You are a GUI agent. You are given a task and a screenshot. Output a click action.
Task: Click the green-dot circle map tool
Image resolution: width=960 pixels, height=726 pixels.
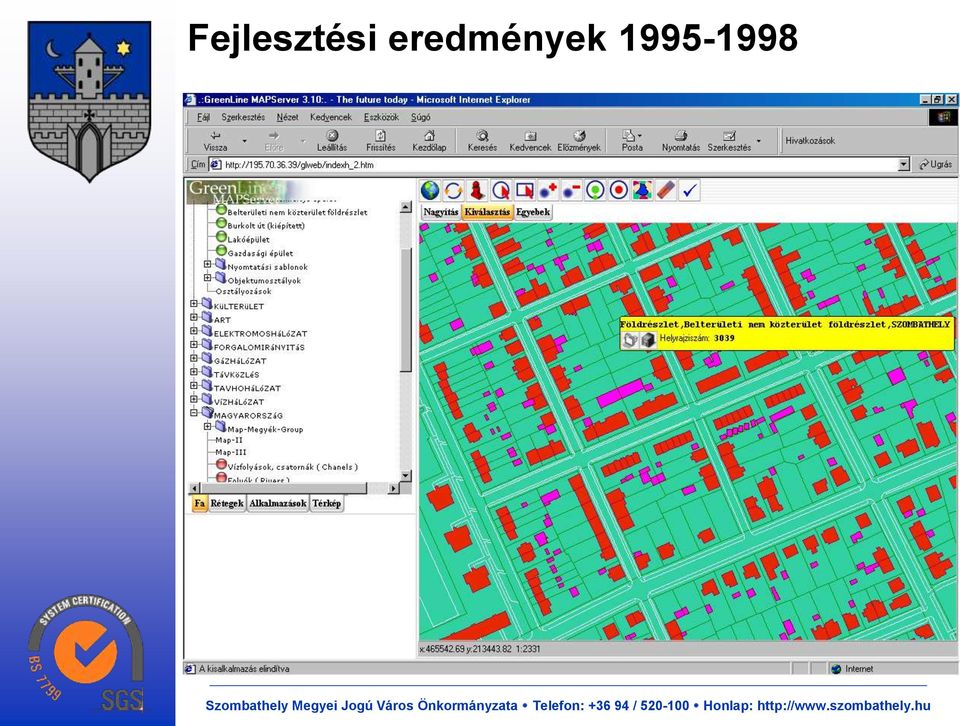tap(595, 190)
